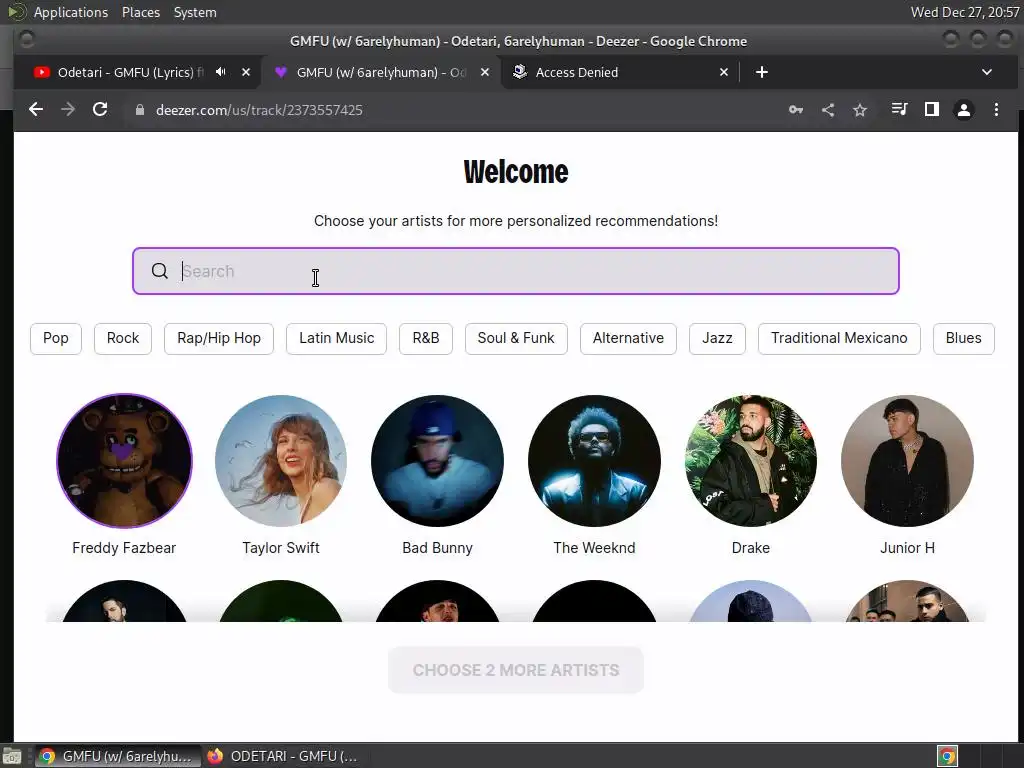This screenshot has width=1024, height=768.
Task: Click the browser forward arrow
Action: [68, 110]
